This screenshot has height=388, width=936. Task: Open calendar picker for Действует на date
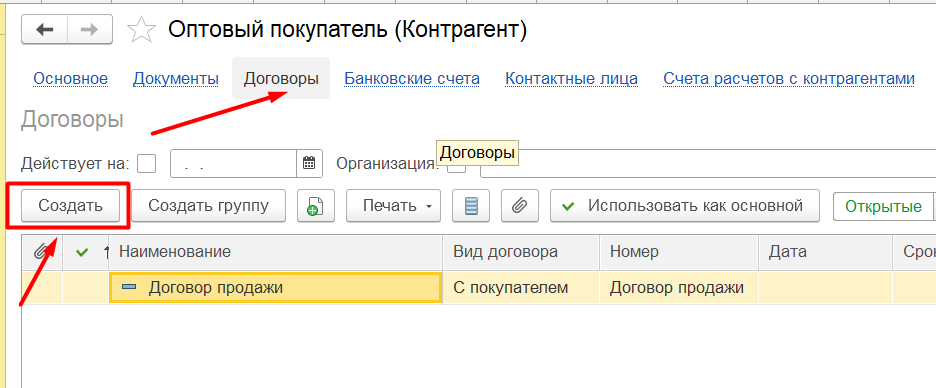tap(309, 164)
